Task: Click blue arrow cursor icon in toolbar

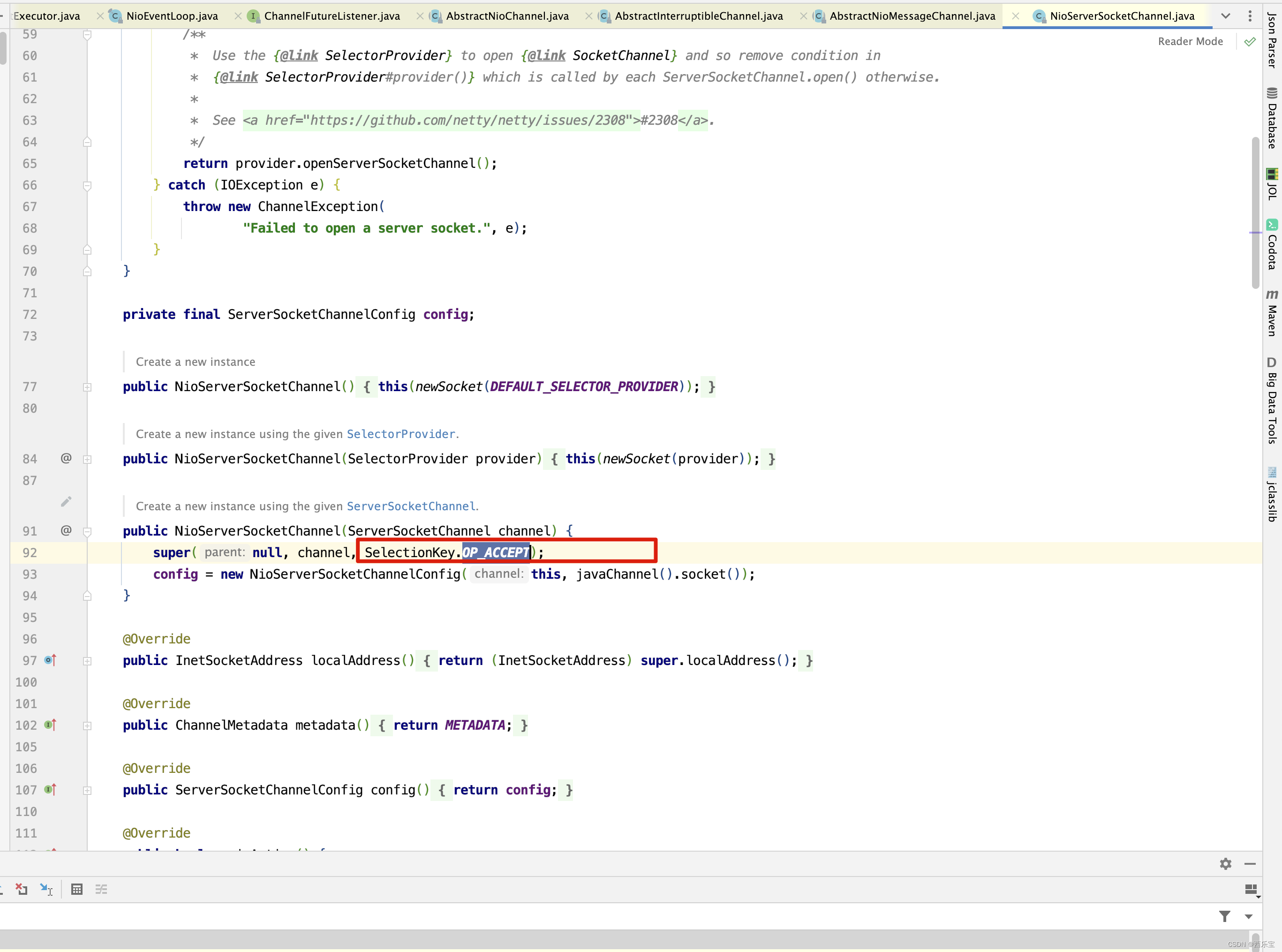Action: click(x=46, y=889)
